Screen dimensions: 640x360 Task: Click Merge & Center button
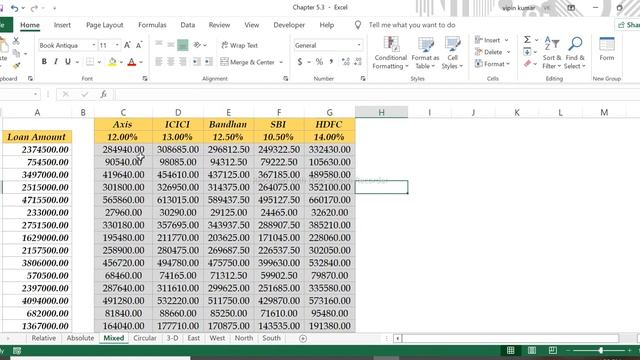click(x=247, y=62)
